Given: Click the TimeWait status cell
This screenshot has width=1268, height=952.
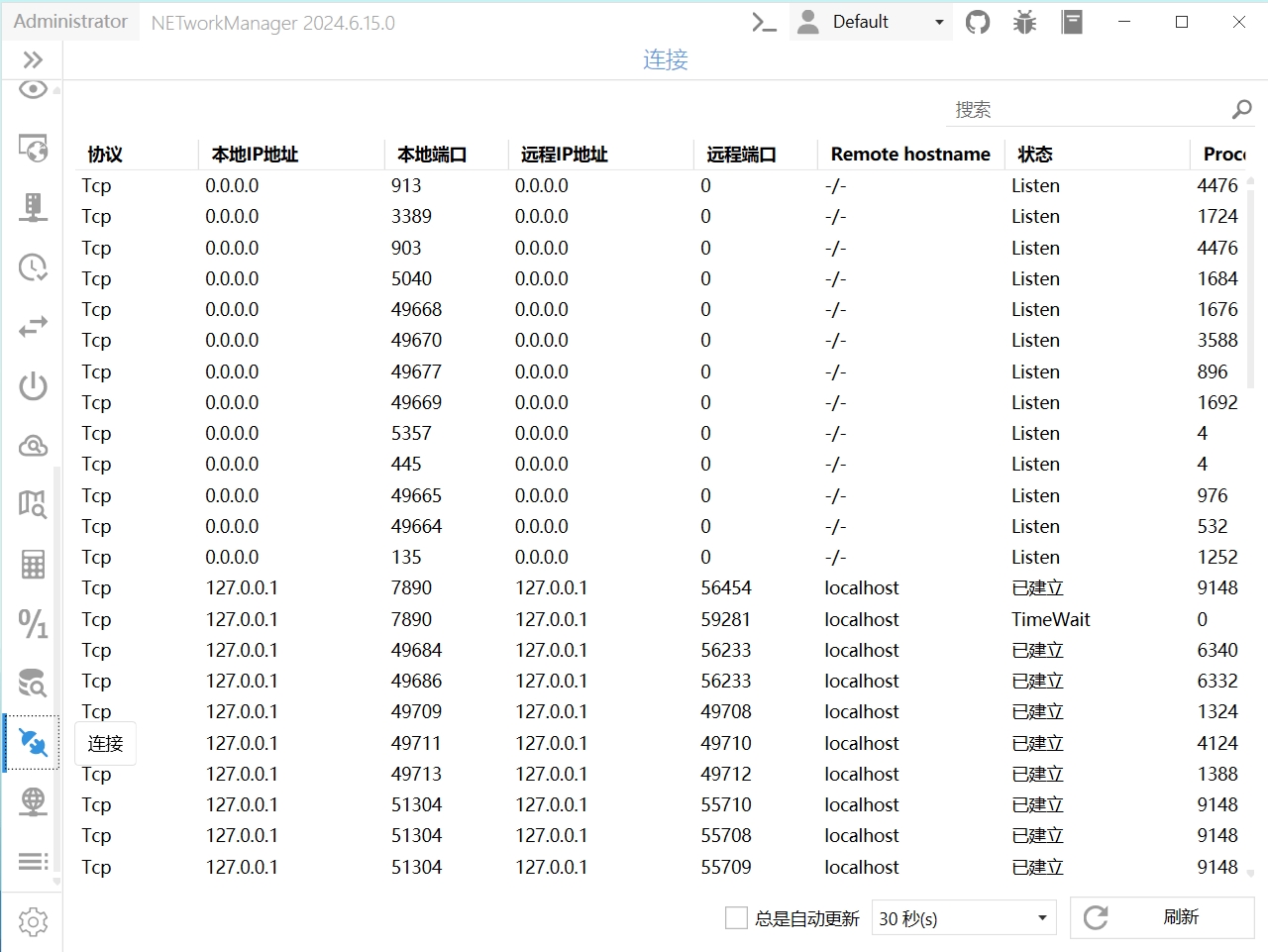Looking at the screenshot, I should tap(1050, 619).
